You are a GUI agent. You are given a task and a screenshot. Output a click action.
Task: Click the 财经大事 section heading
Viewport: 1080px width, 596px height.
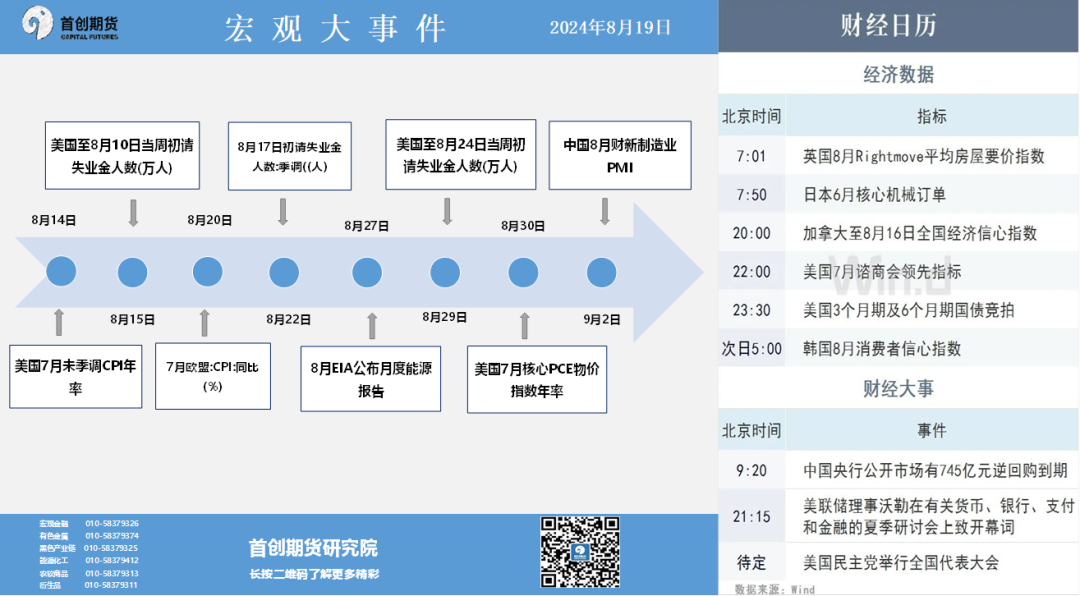pyautogui.click(x=899, y=389)
